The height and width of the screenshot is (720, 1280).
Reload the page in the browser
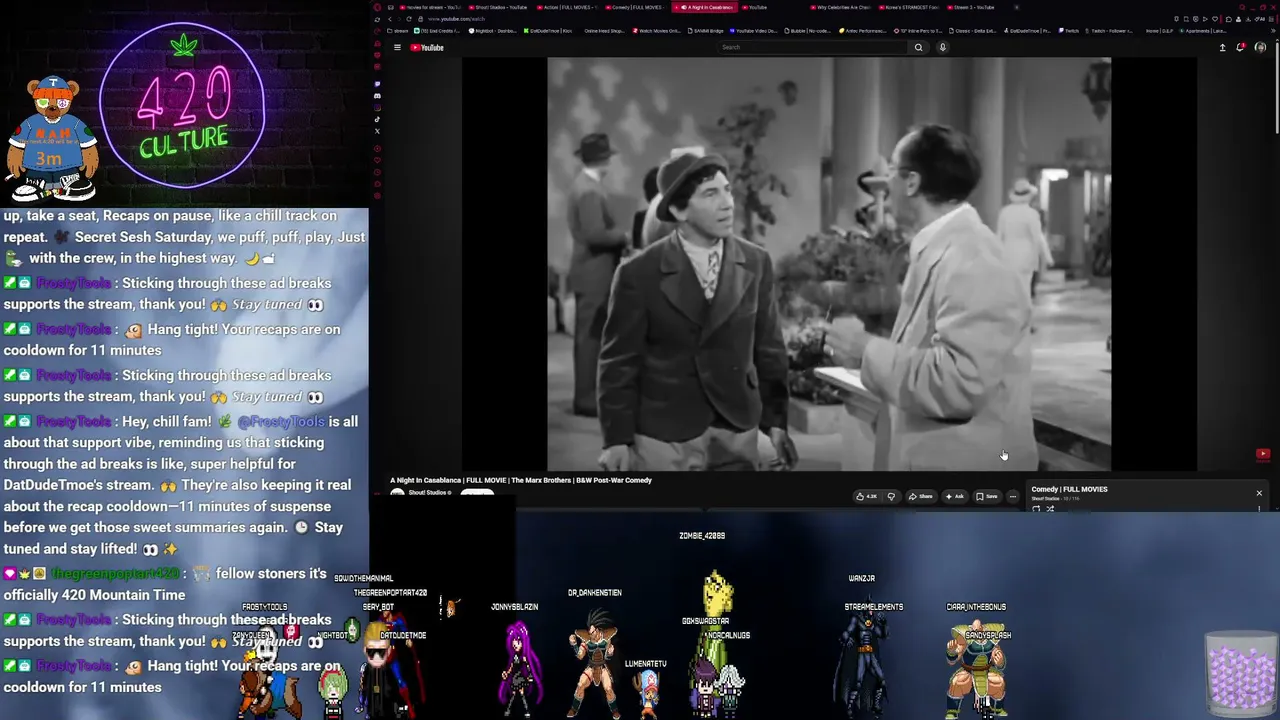(408, 19)
